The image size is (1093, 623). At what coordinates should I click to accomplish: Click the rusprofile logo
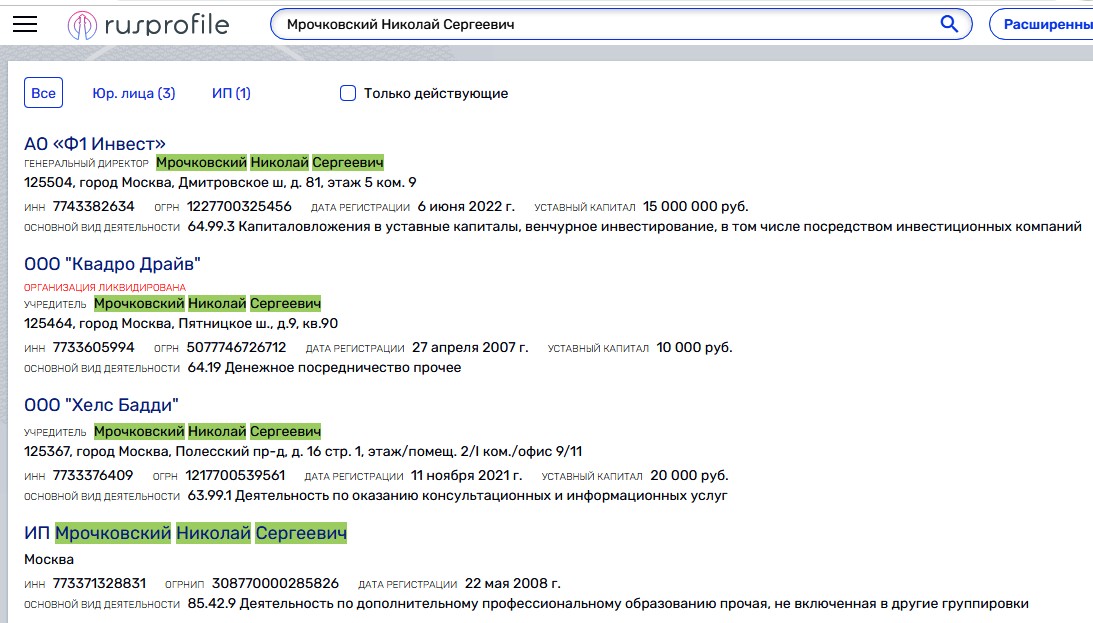point(148,25)
